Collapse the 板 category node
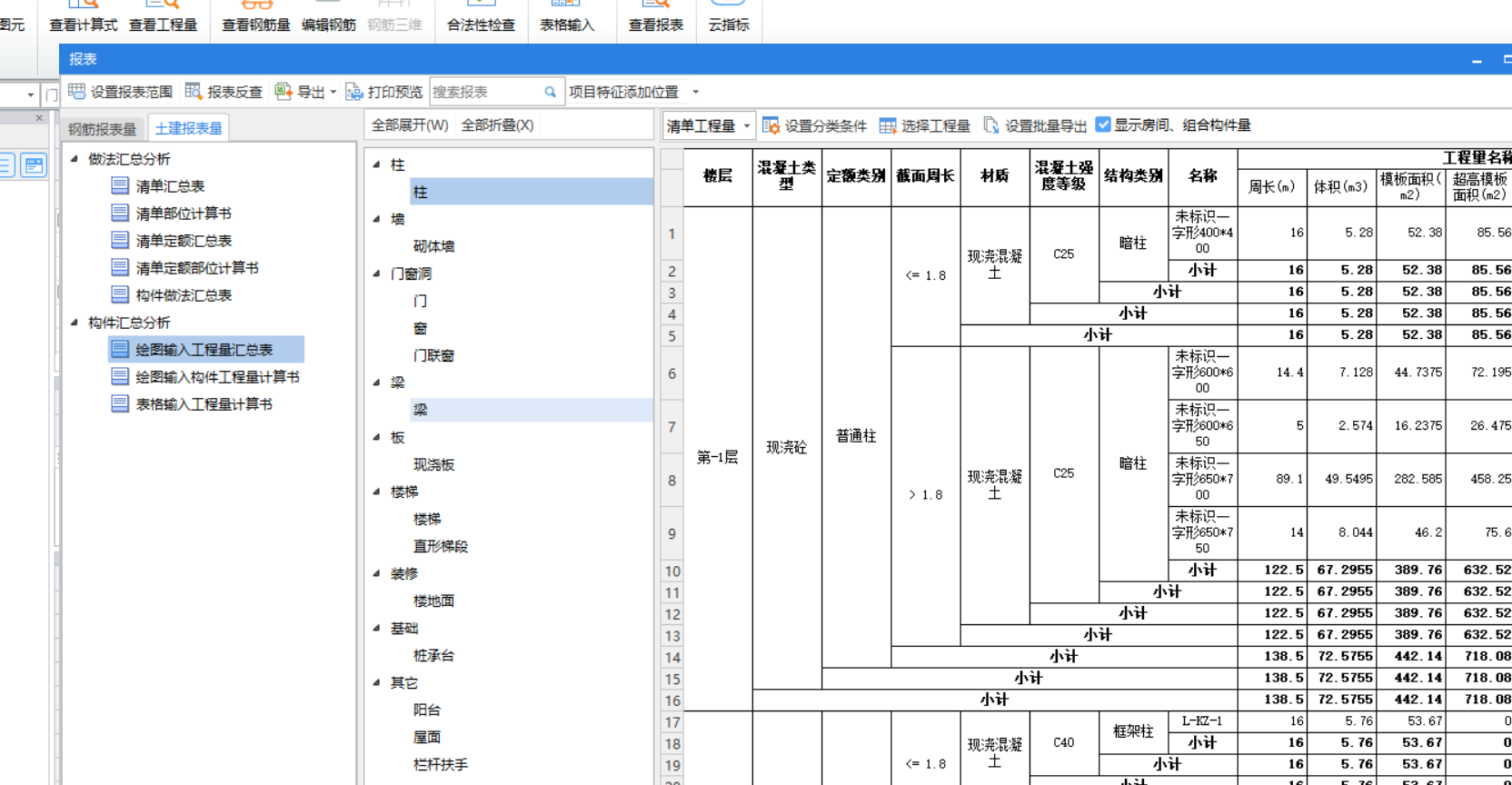Viewport: 1512px width, 785px height. (376, 437)
